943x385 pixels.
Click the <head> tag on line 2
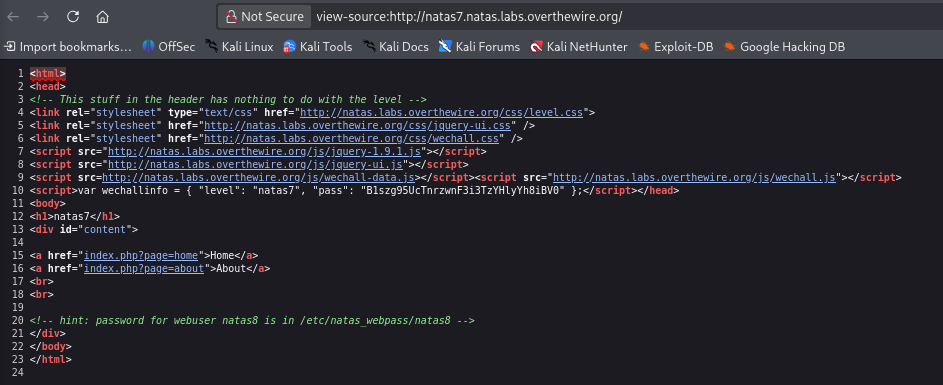pyautogui.click(x=48, y=87)
